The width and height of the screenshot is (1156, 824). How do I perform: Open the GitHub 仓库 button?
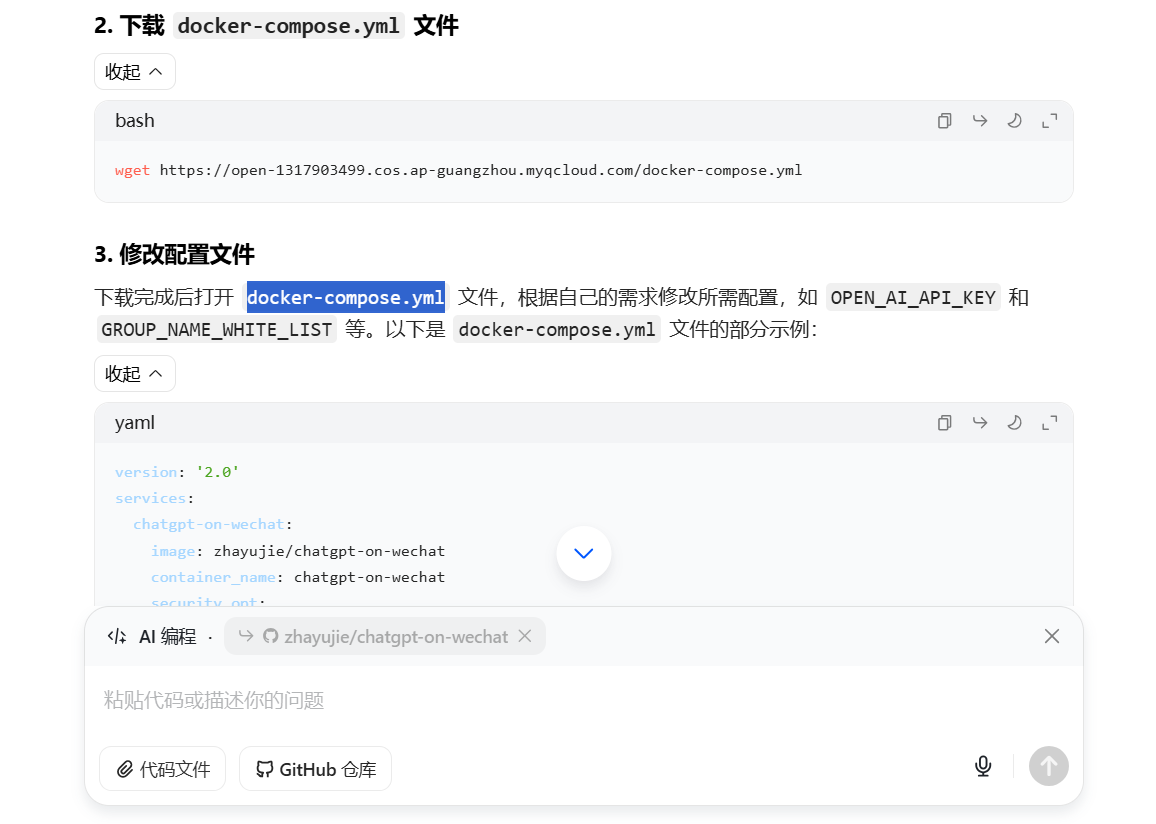(316, 769)
